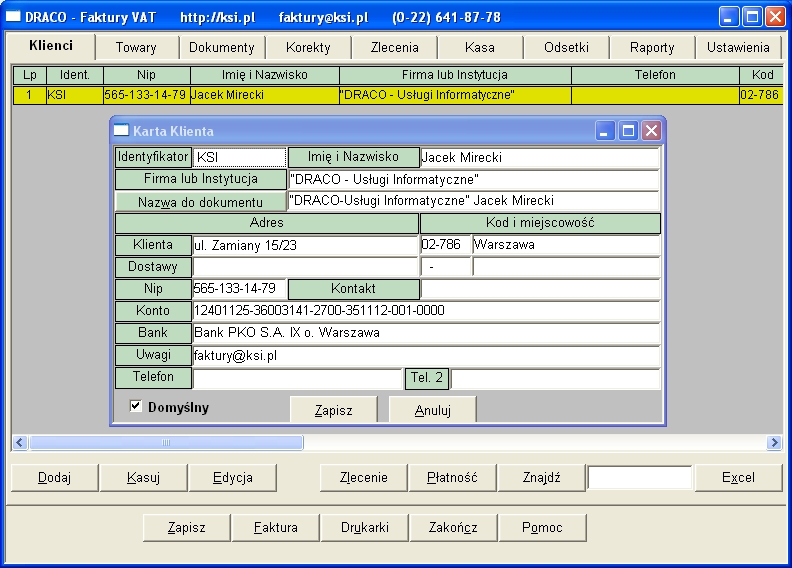Close the Karta Klienta window

pos(651,131)
